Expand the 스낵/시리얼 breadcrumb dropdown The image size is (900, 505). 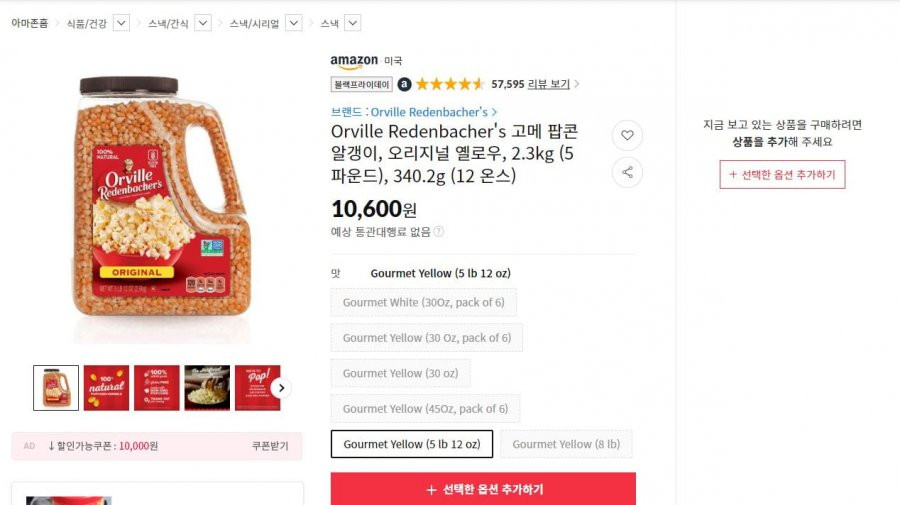click(x=293, y=24)
